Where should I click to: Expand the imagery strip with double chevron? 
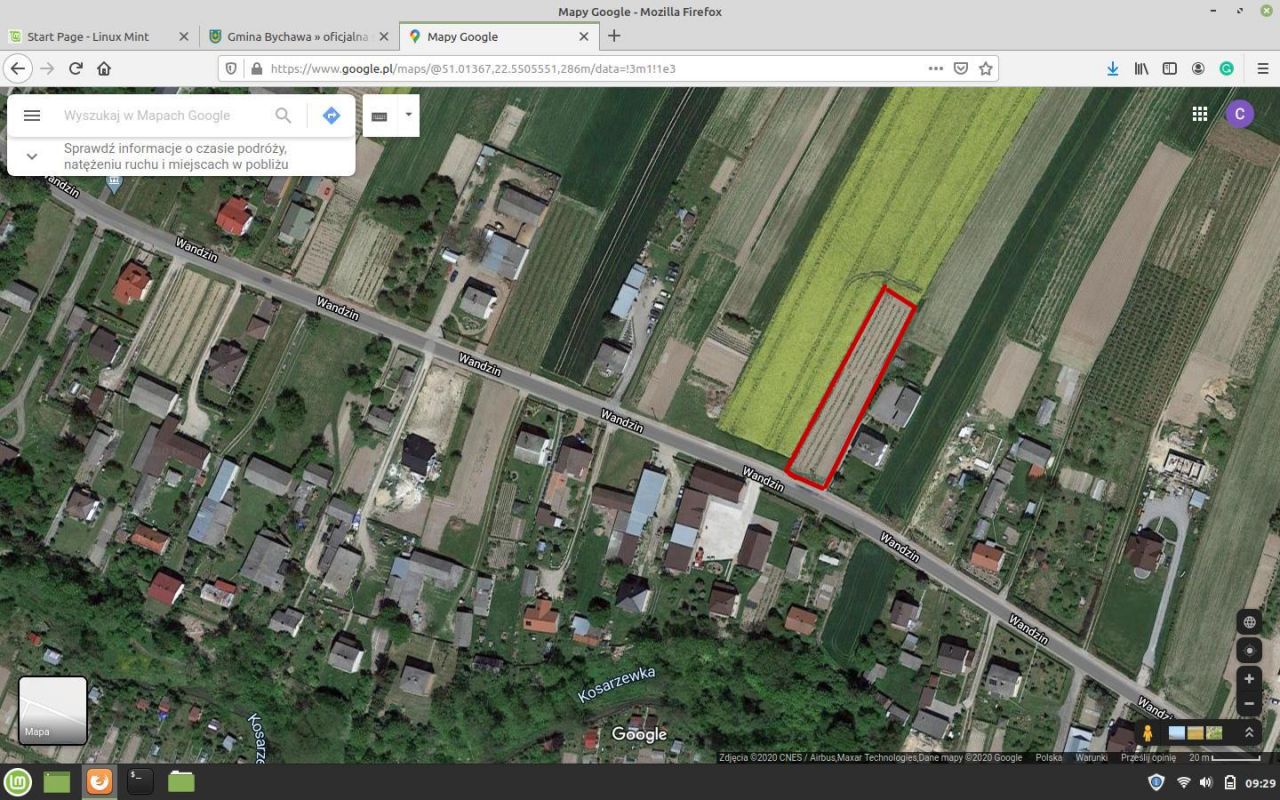[1249, 733]
